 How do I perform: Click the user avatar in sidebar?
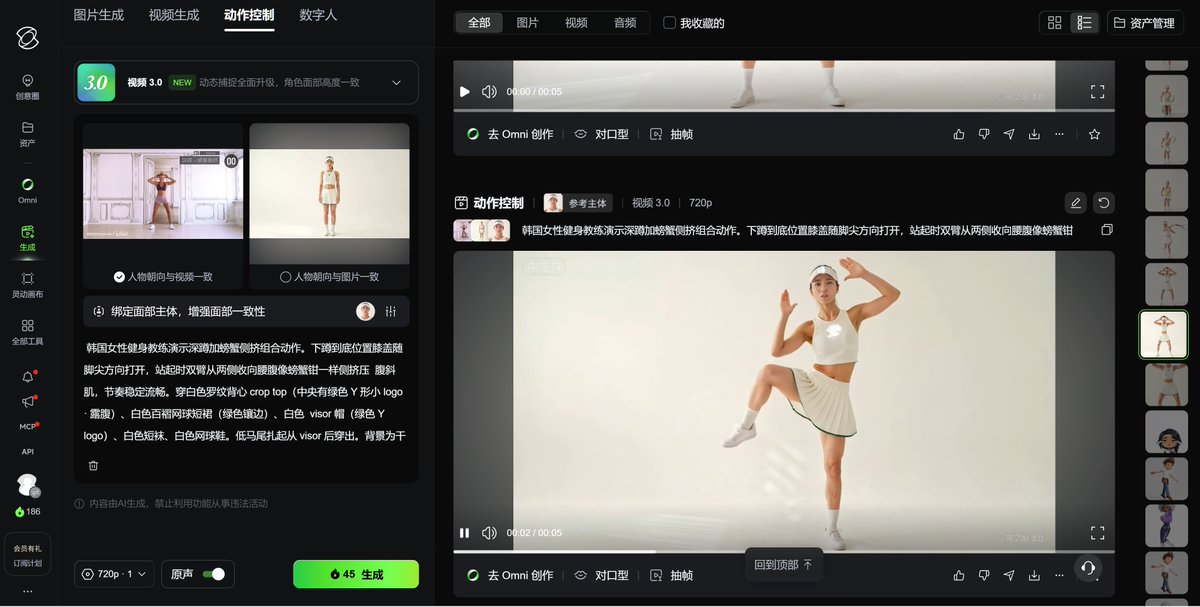click(x=27, y=485)
